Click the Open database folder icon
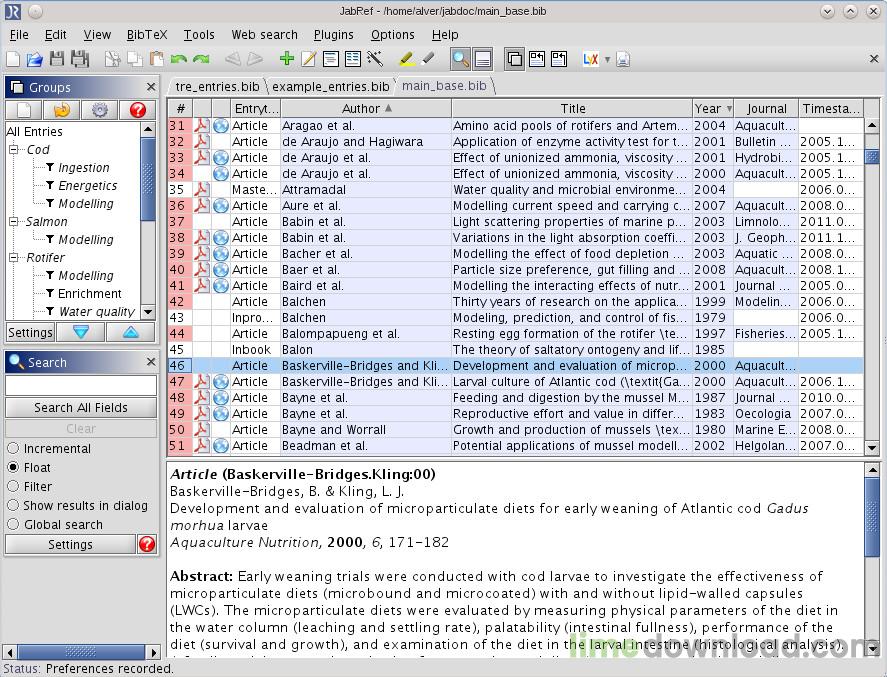 tap(35, 59)
